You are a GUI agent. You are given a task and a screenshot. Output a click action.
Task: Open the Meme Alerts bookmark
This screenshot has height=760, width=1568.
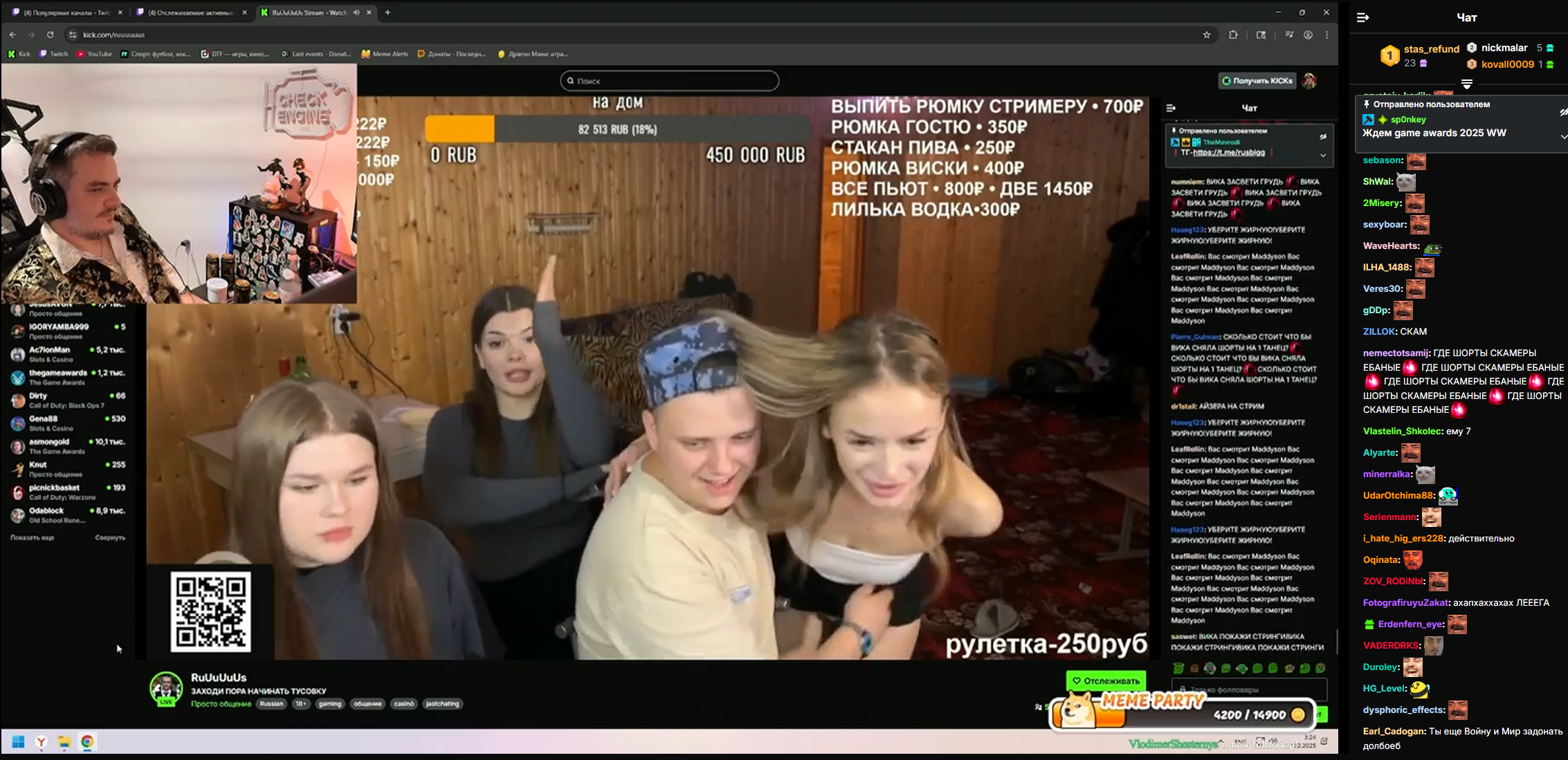385,54
